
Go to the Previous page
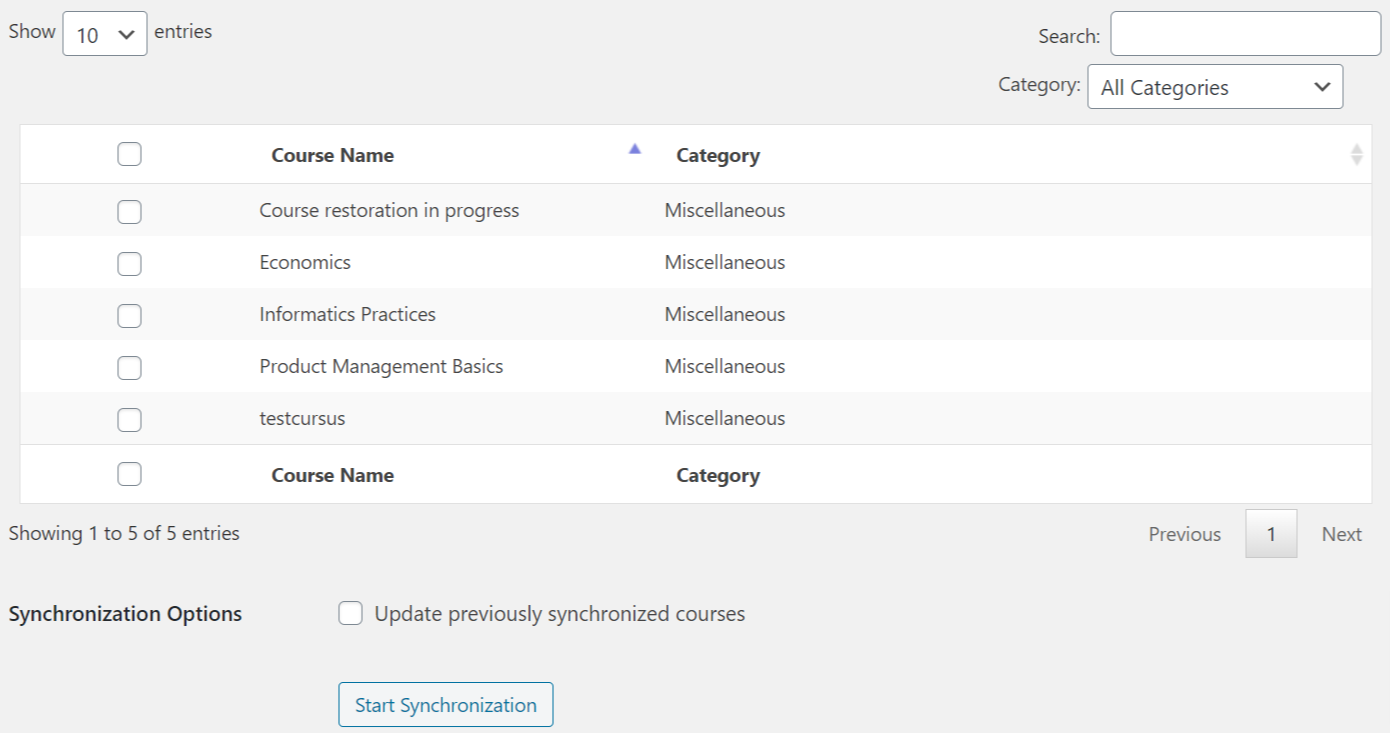click(1184, 534)
